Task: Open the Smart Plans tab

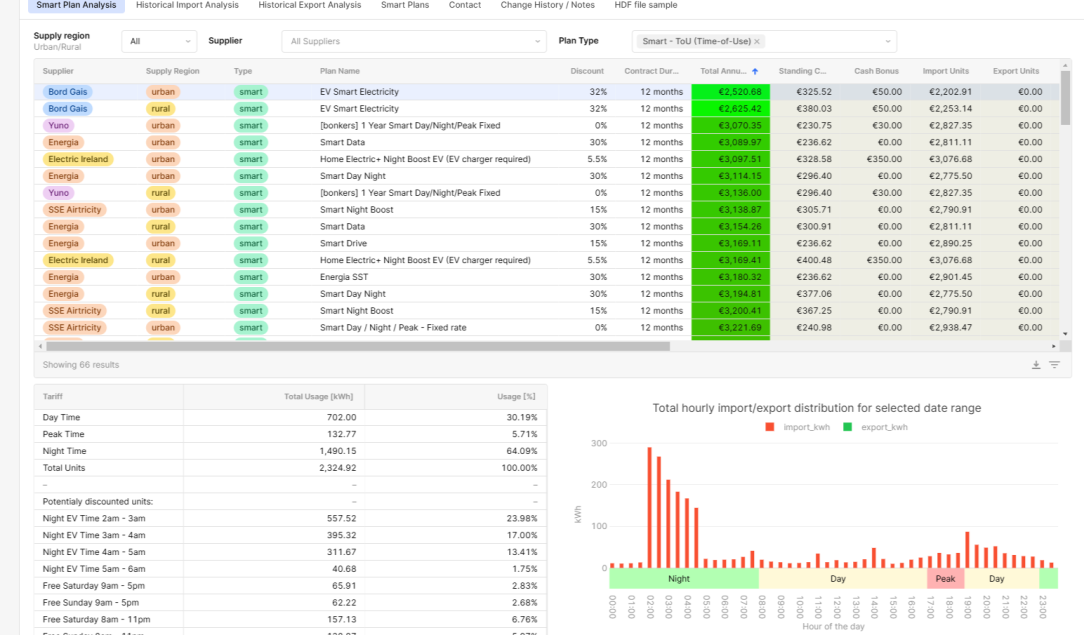Action: tap(405, 5)
